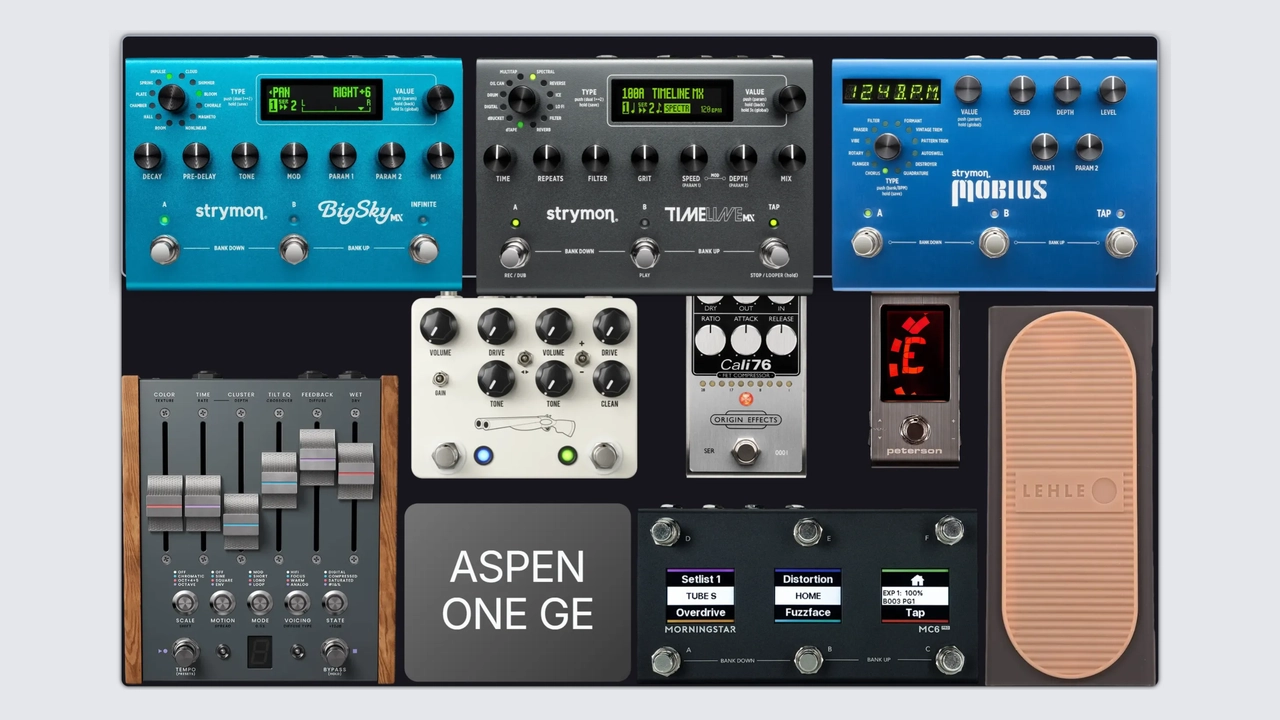The image size is (1280, 720).
Task: Click the Mobius BPM display
Action: tap(891, 91)
